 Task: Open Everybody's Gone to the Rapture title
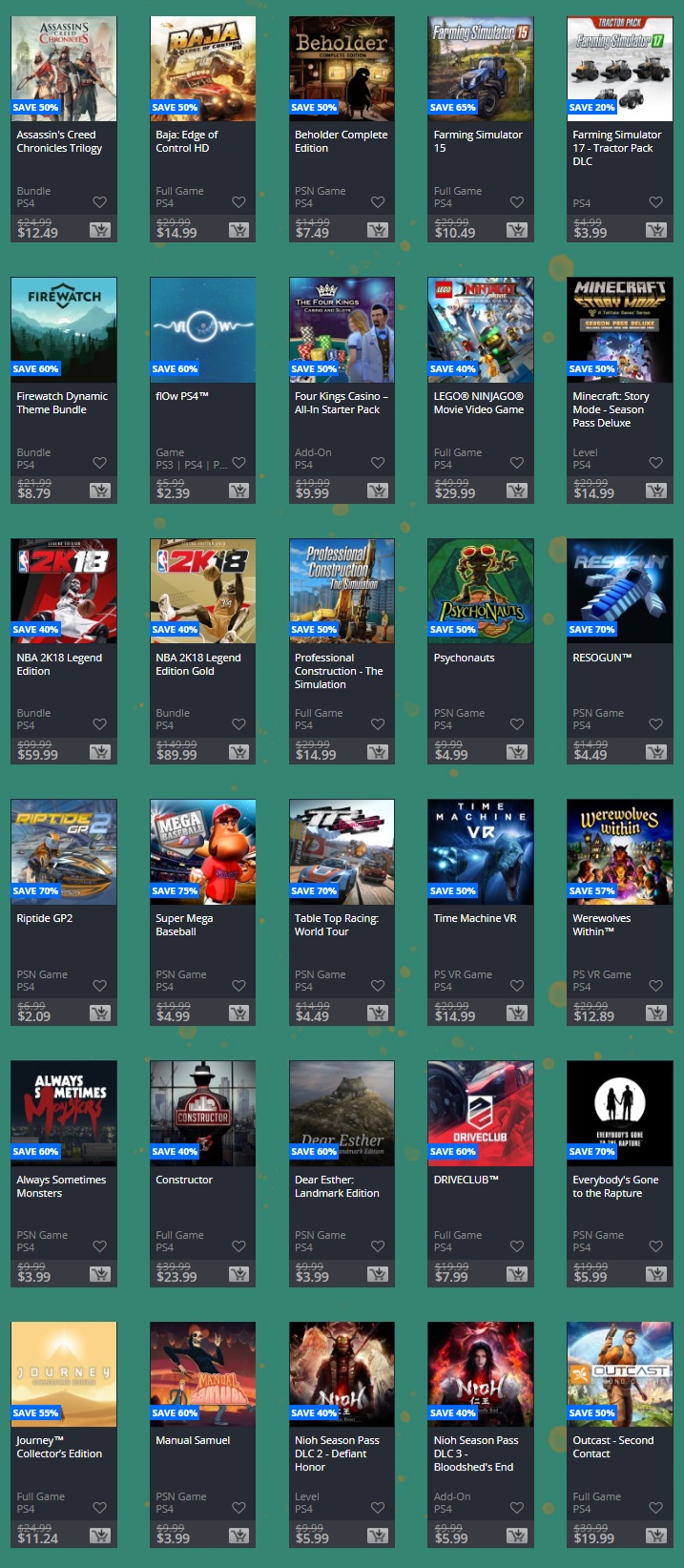615,1186
